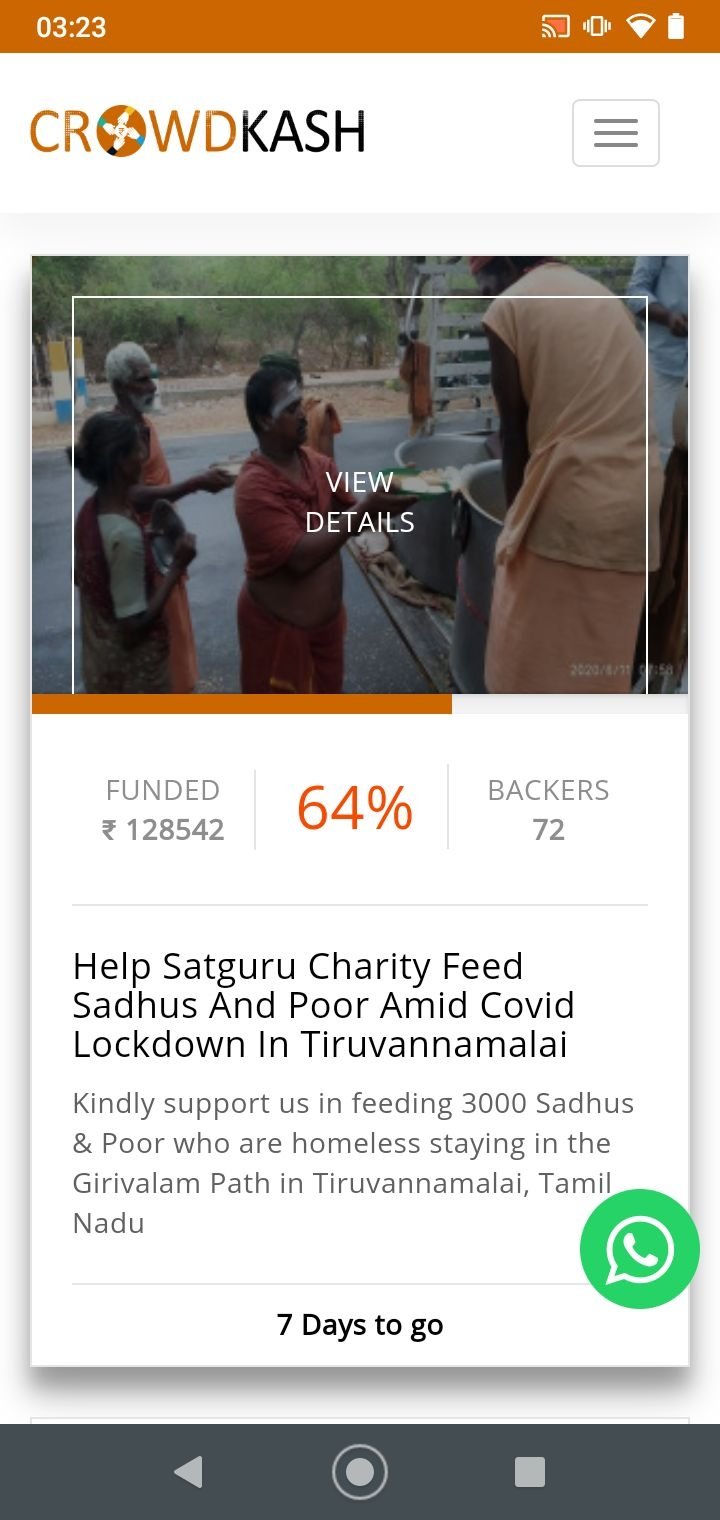Open the Help Satguru Charity campaign title
Image resolution: width=720 pixels, height=1520 pixels.
pos(324,1005)
